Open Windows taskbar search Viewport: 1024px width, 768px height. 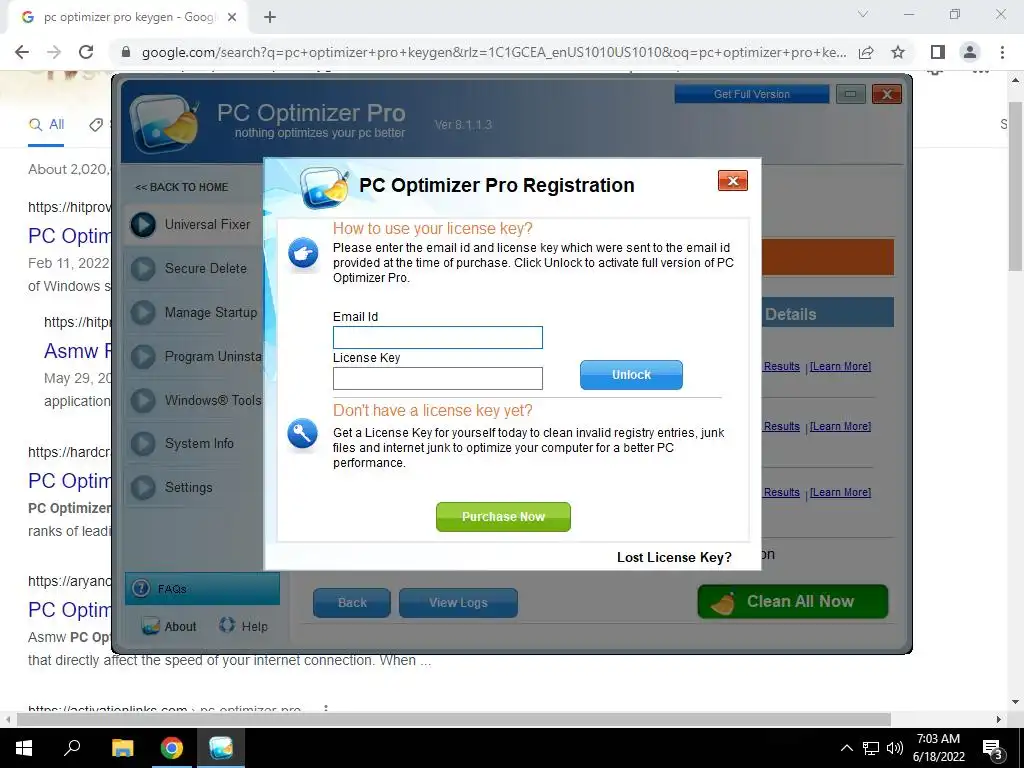point(72,748)
